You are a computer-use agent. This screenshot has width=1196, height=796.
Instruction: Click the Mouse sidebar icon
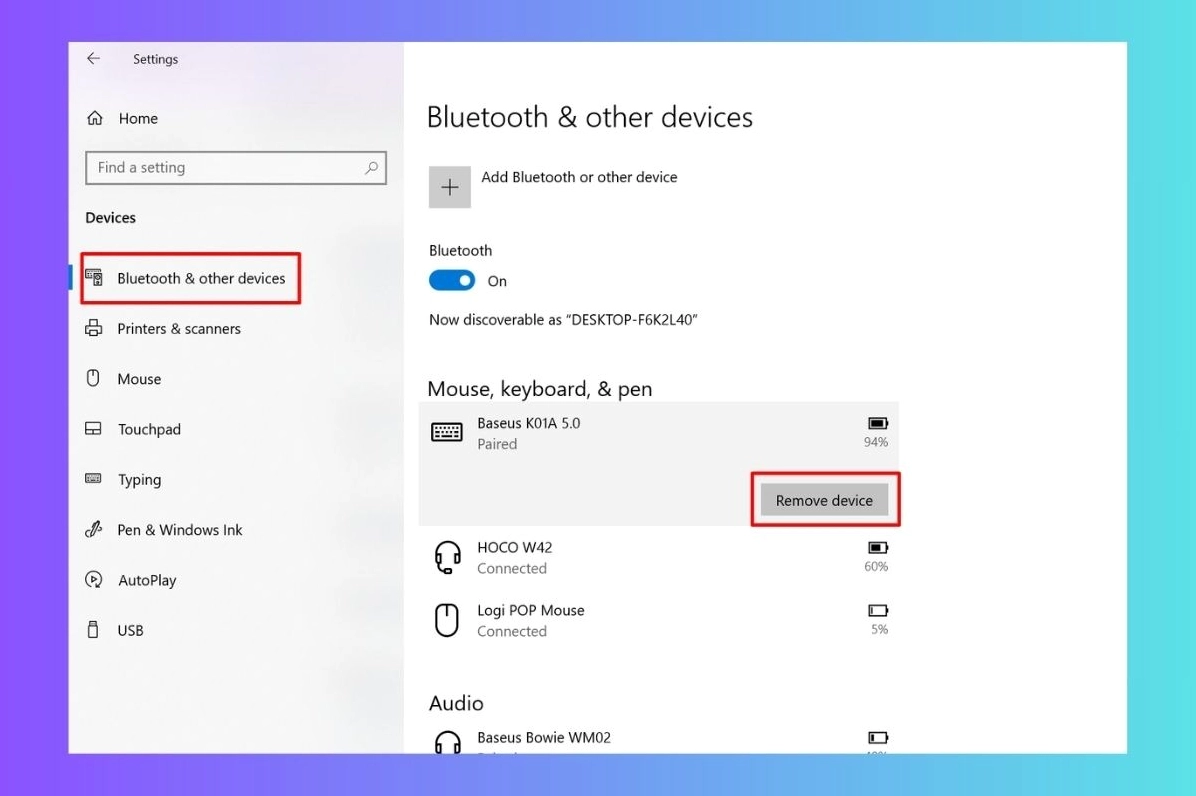click(94, 378)
